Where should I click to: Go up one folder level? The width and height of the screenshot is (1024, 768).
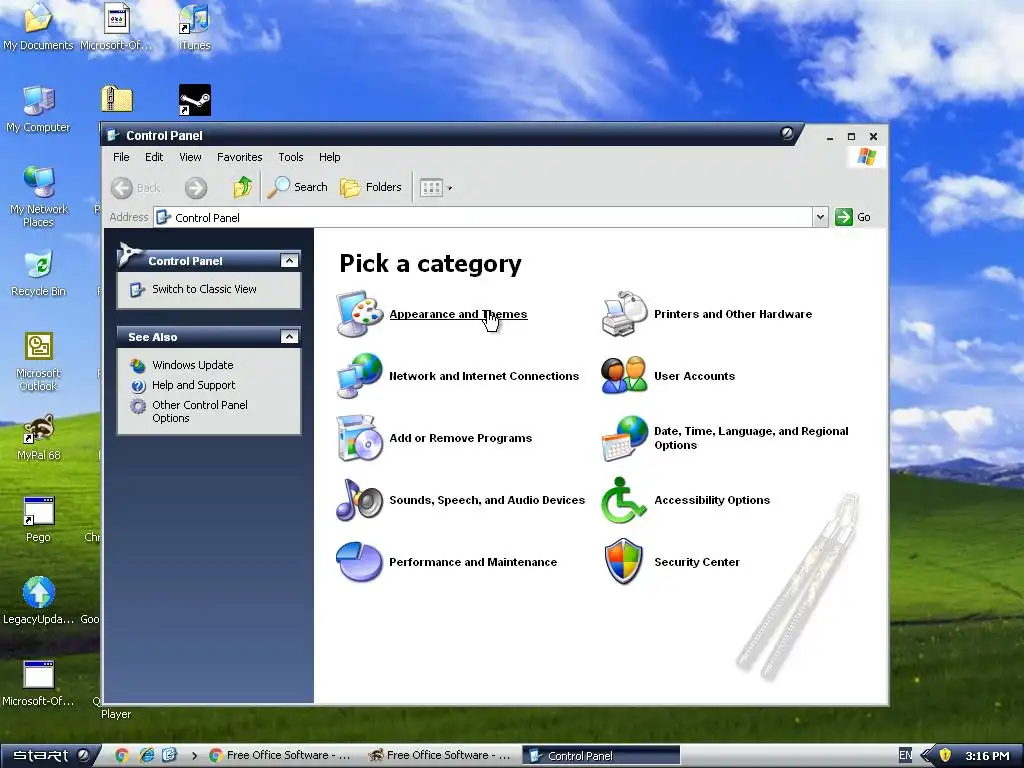(x=242, y=187)
